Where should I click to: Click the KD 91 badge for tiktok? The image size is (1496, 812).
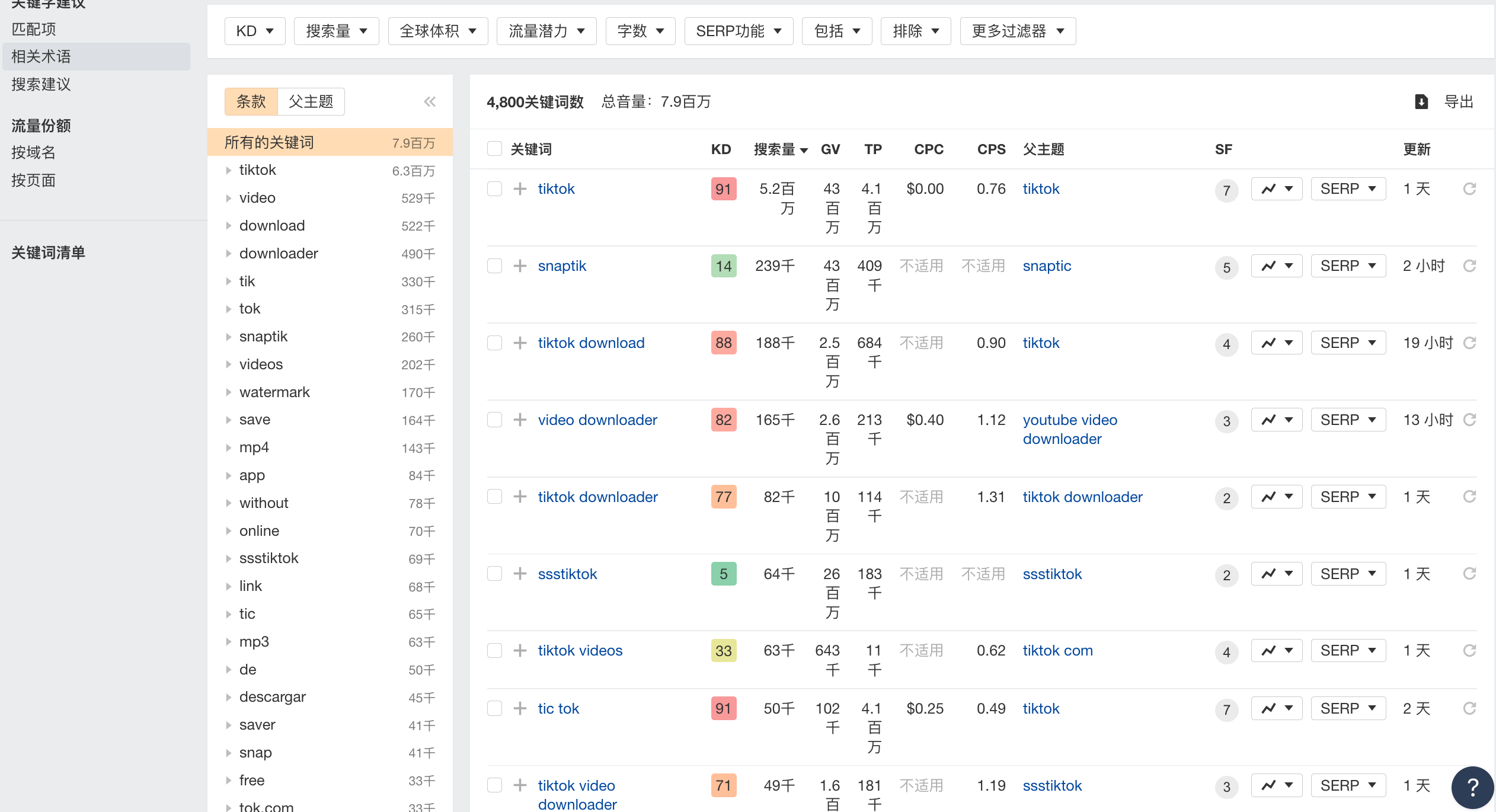point(723,189)
